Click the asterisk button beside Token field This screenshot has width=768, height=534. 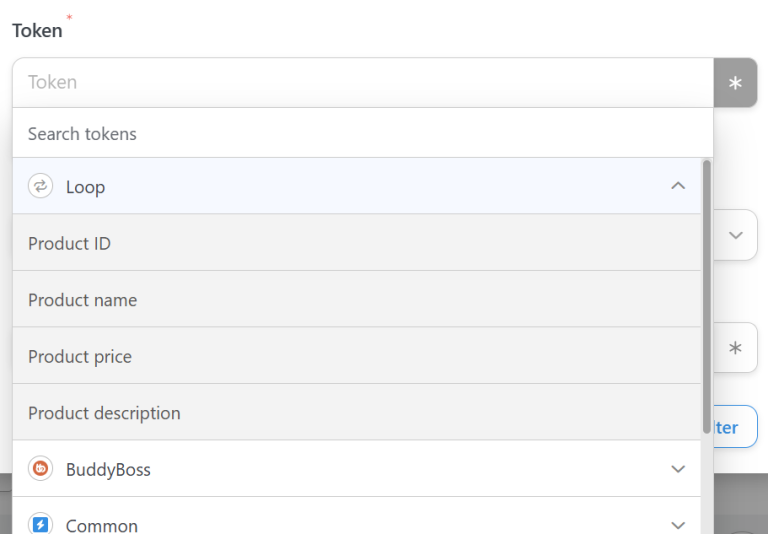[x=735, y=83]
